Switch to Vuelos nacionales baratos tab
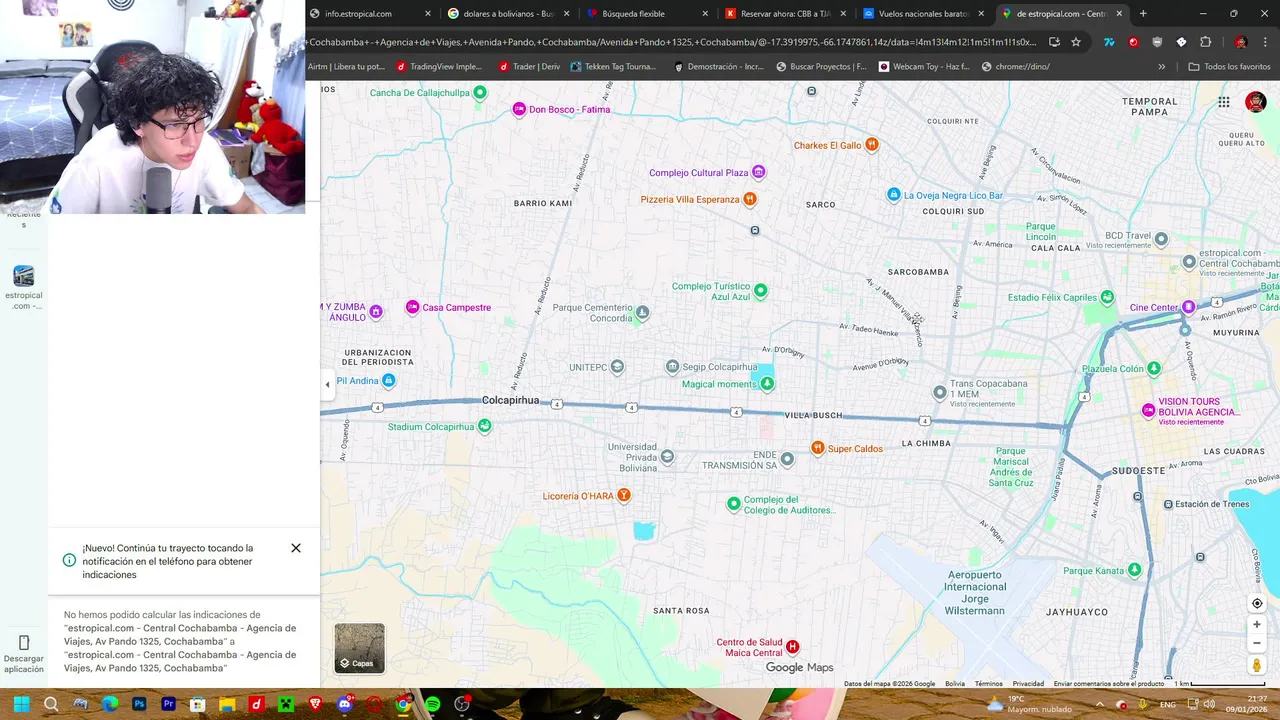The width and height of the screenshot is (1280, 720). click(x=923, y=14)
